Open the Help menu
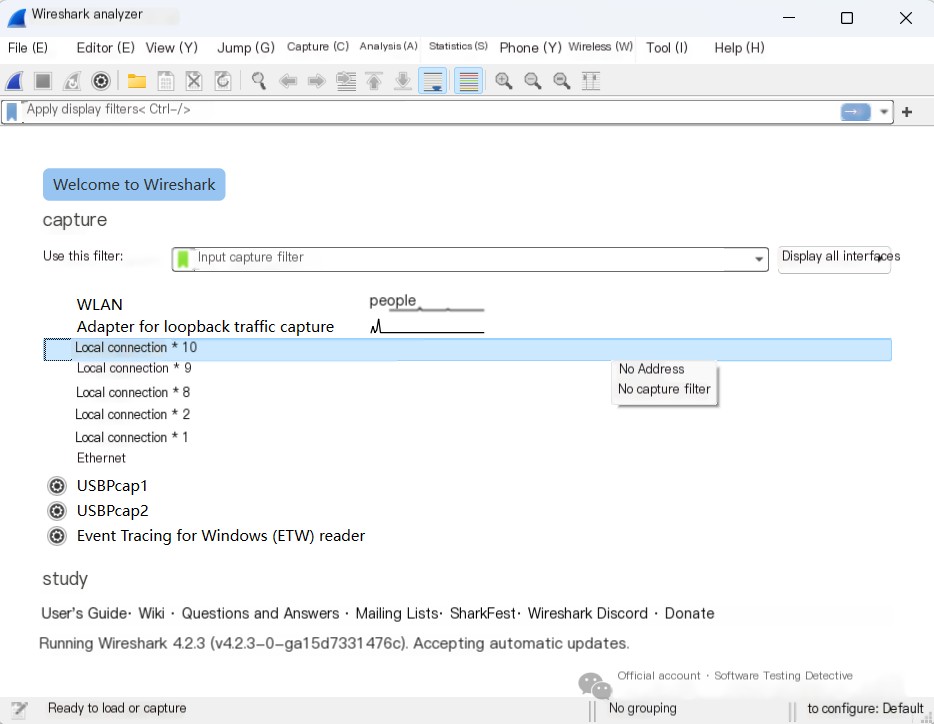The height and width of the screenshot is (724, 934). click(739, 48)
